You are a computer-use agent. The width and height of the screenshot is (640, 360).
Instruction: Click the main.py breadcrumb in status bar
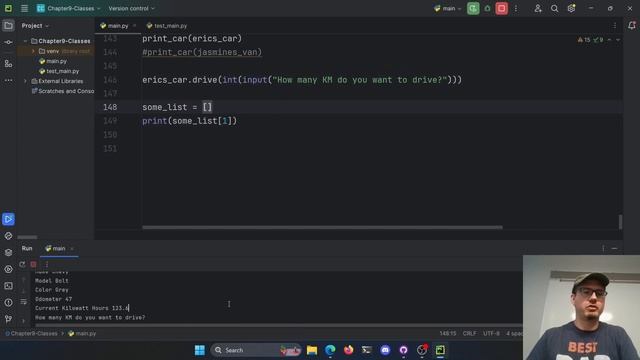tap(82, 333)
